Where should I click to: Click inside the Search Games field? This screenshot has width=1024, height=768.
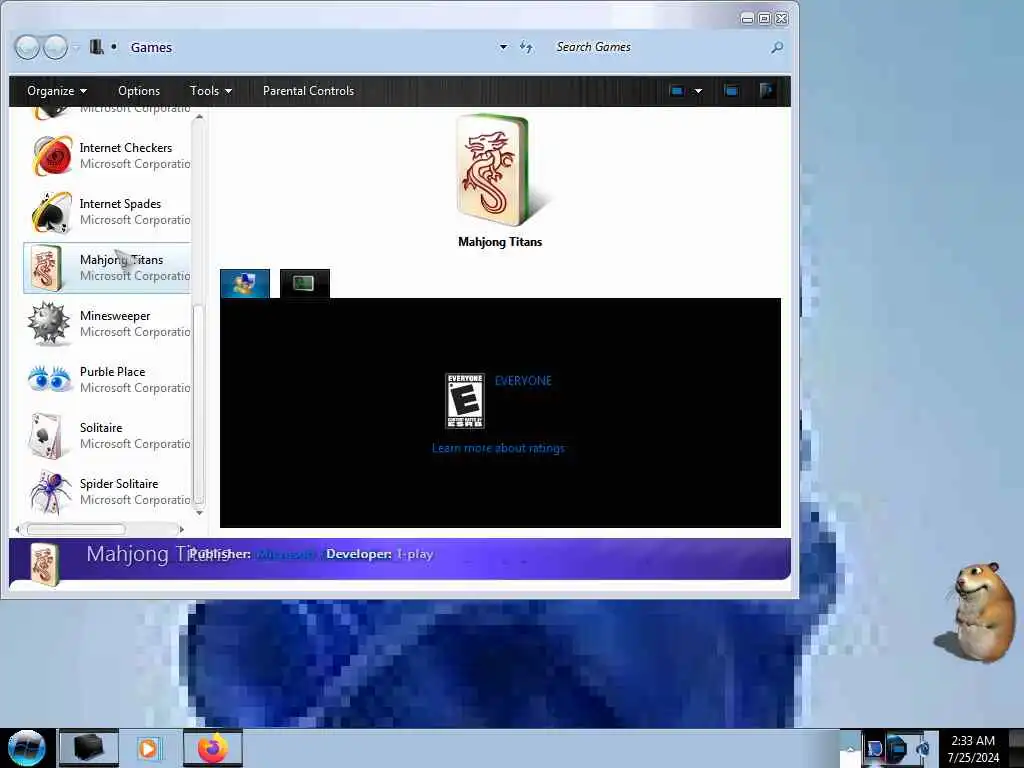click(x=660, y=47)
